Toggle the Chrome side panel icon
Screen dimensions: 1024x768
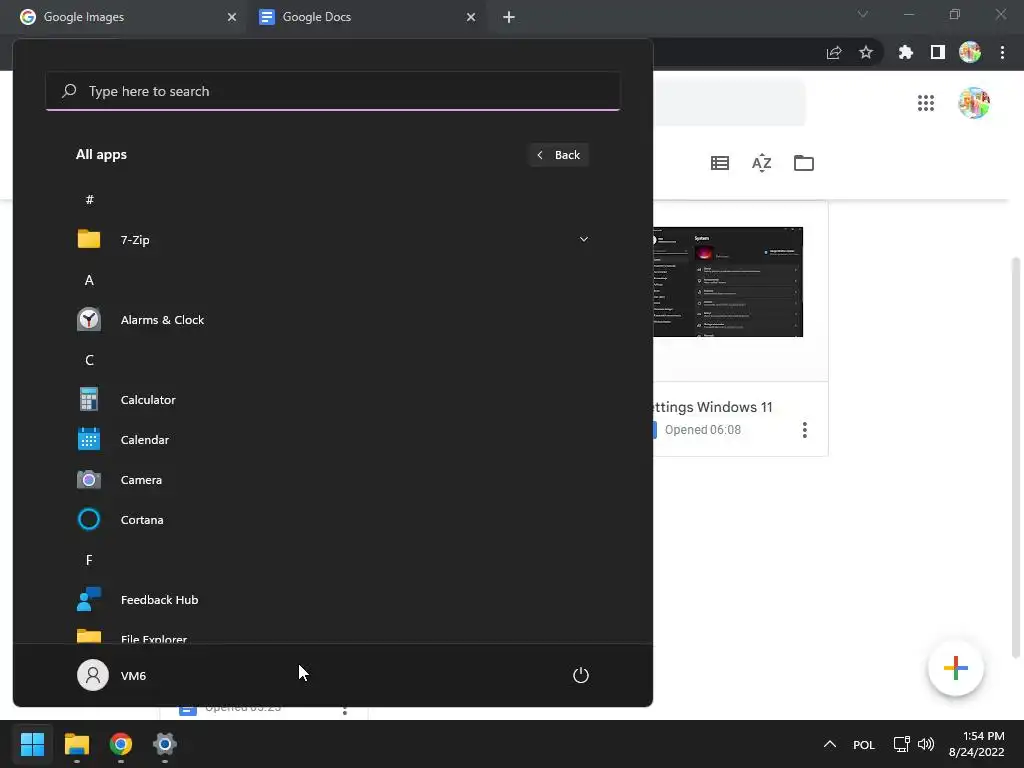click(x=938, y=52)
